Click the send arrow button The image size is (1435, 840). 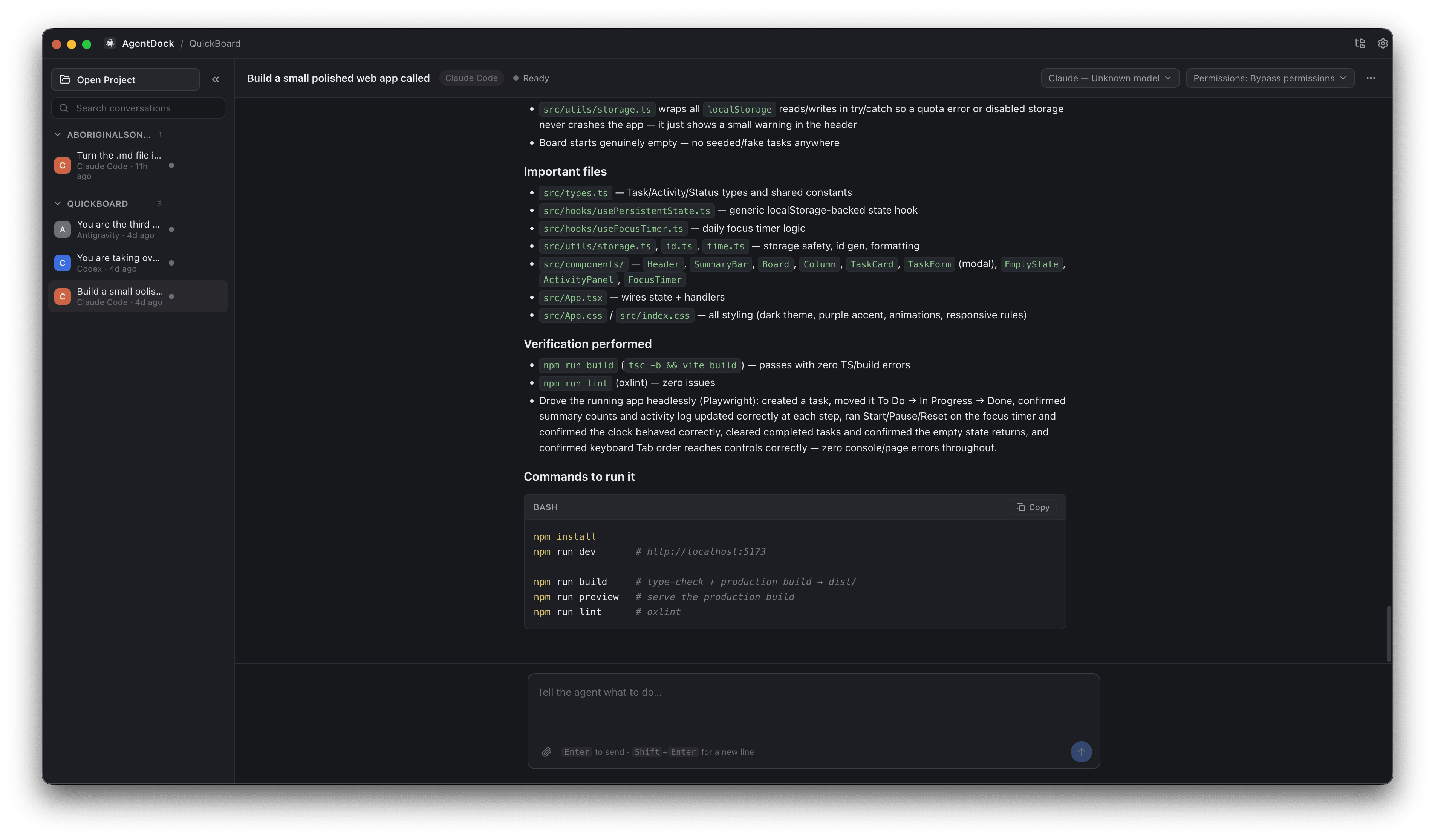(1081, 752)
